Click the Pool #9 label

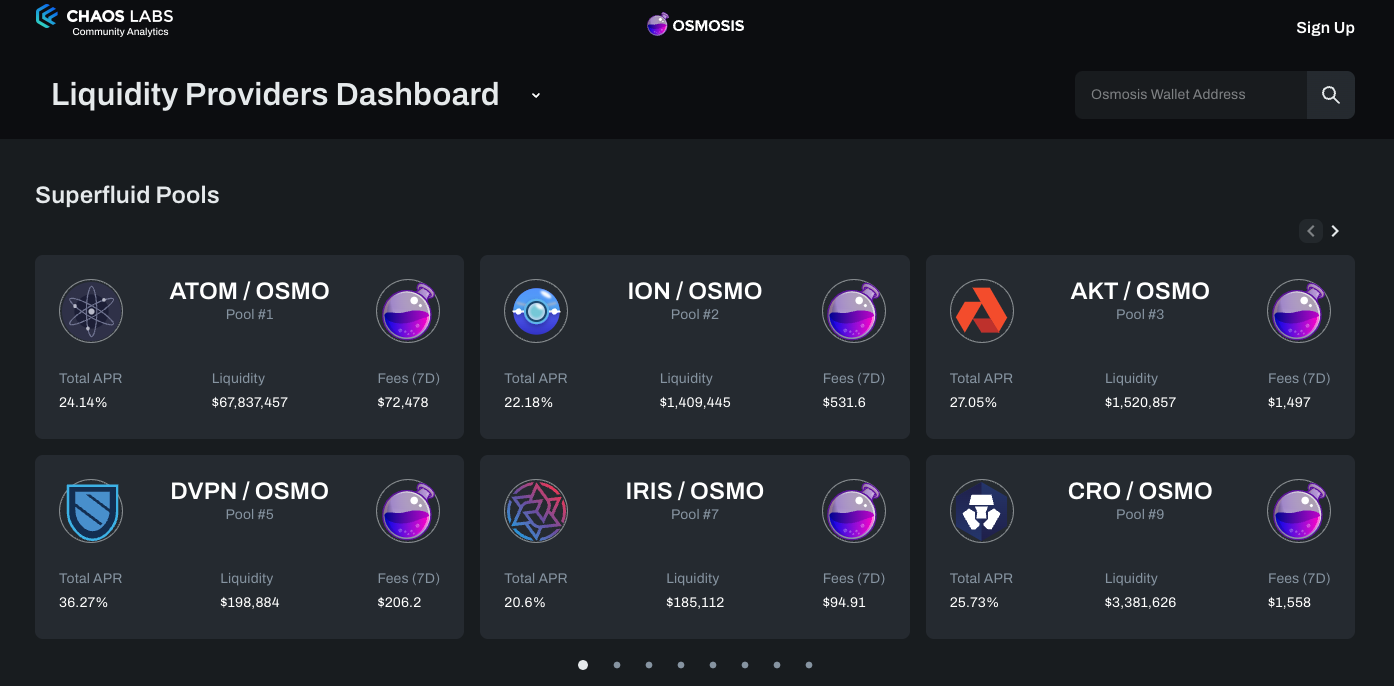pos(1140,514)
